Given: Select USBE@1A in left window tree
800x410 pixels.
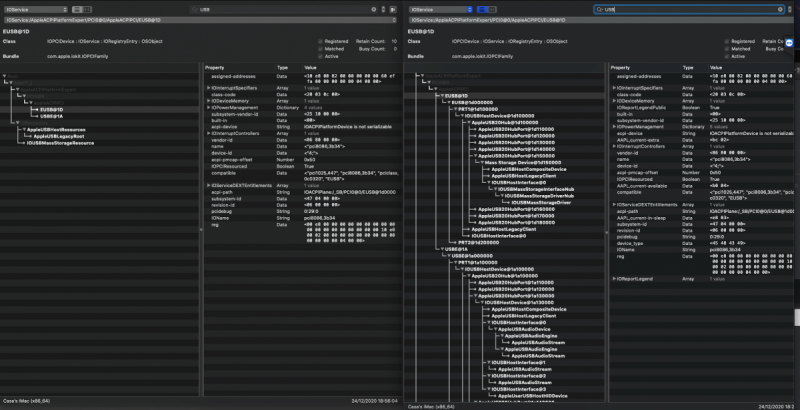Looking at the screenshot, I should point(52,116).
